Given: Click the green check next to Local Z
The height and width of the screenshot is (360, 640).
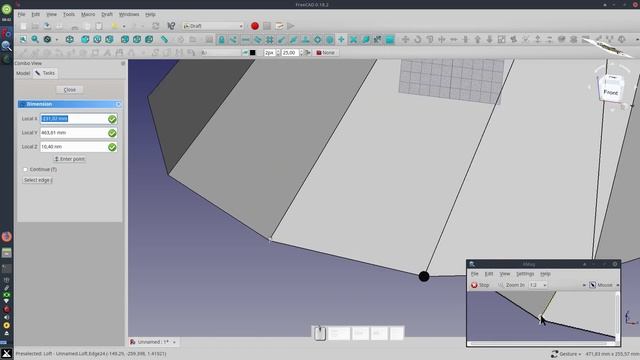Looking at the screenshot, I should pos(112,147).
